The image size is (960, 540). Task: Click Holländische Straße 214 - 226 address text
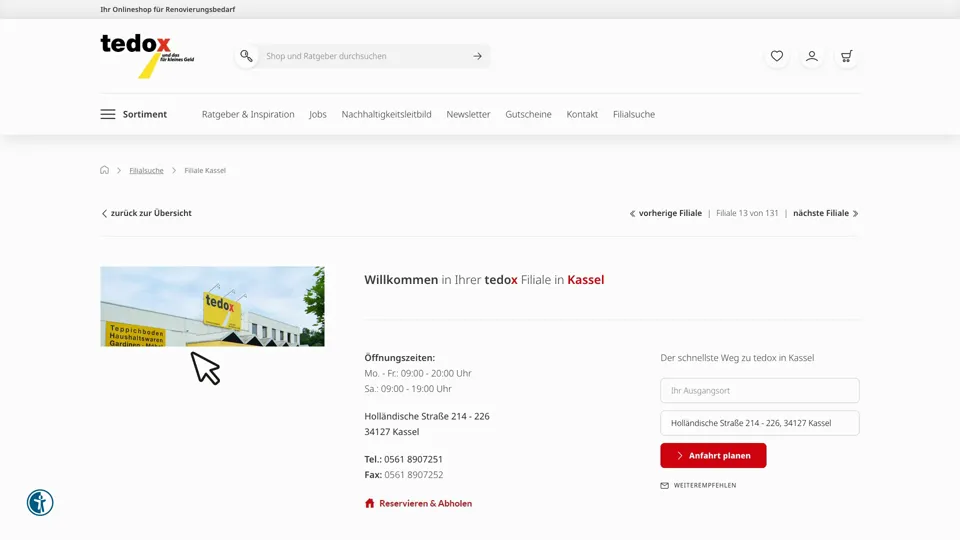click(x=427, y=416)
